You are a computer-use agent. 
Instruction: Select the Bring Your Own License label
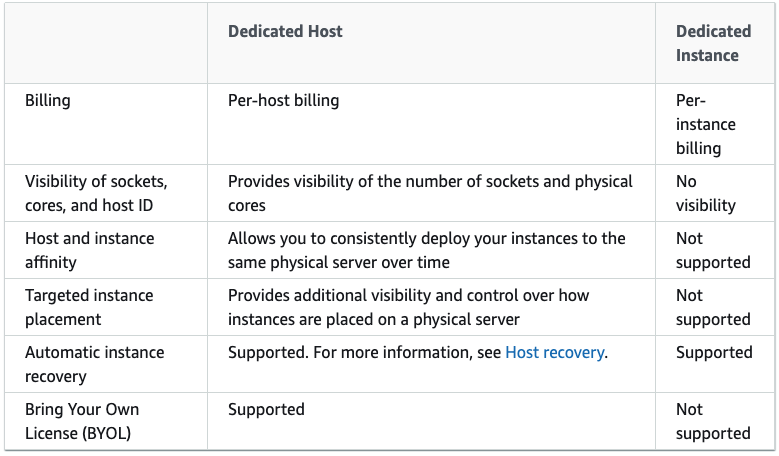point(82,421)
